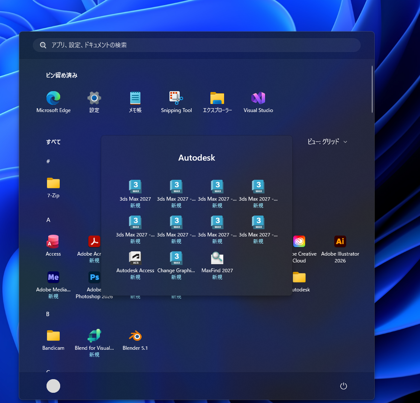The image size is (420, 403).
Task: Launch MaxFind 2027
Action: (217, 265)
